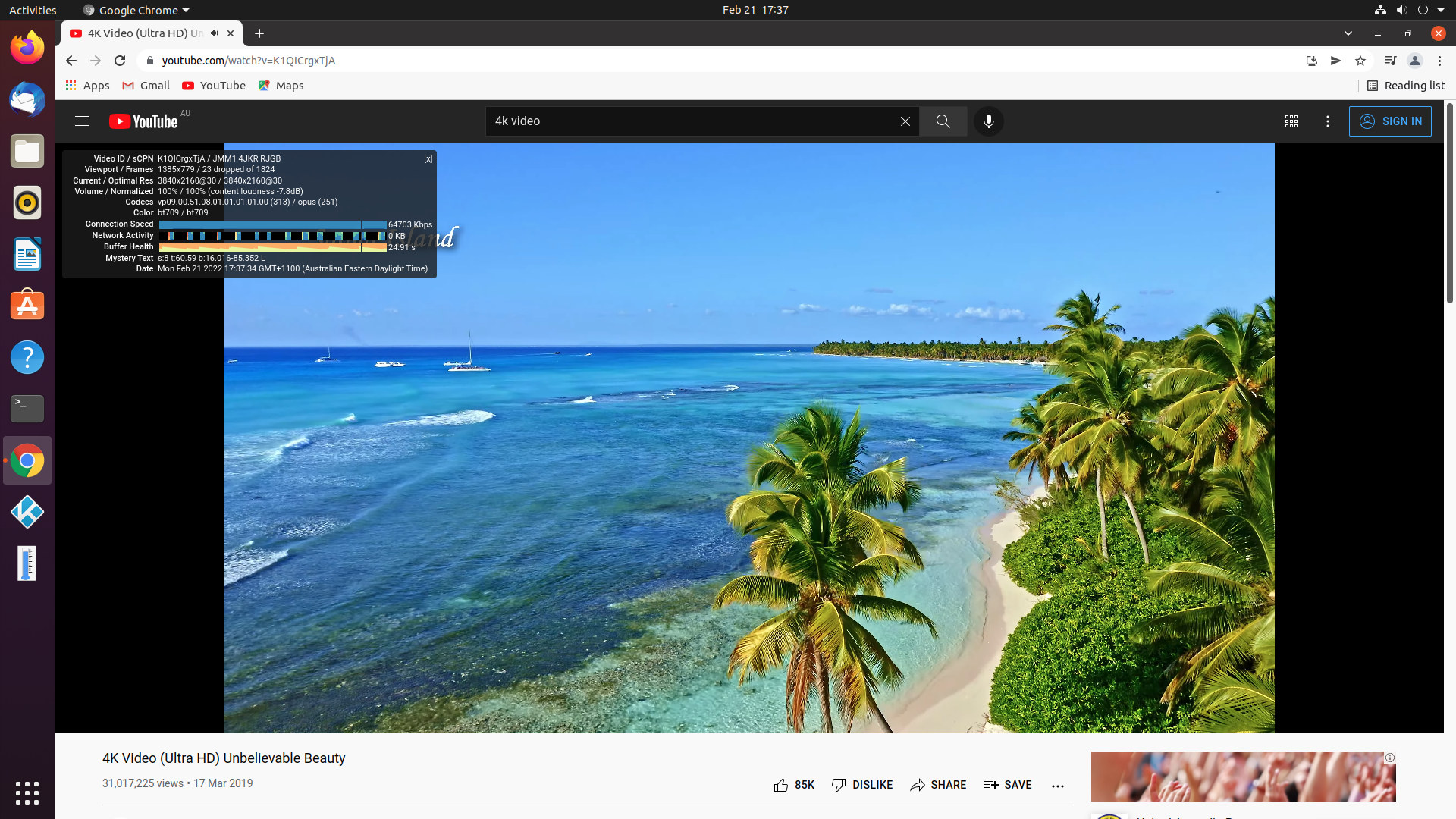Open thermometer app in the dock

coord(27,563)
